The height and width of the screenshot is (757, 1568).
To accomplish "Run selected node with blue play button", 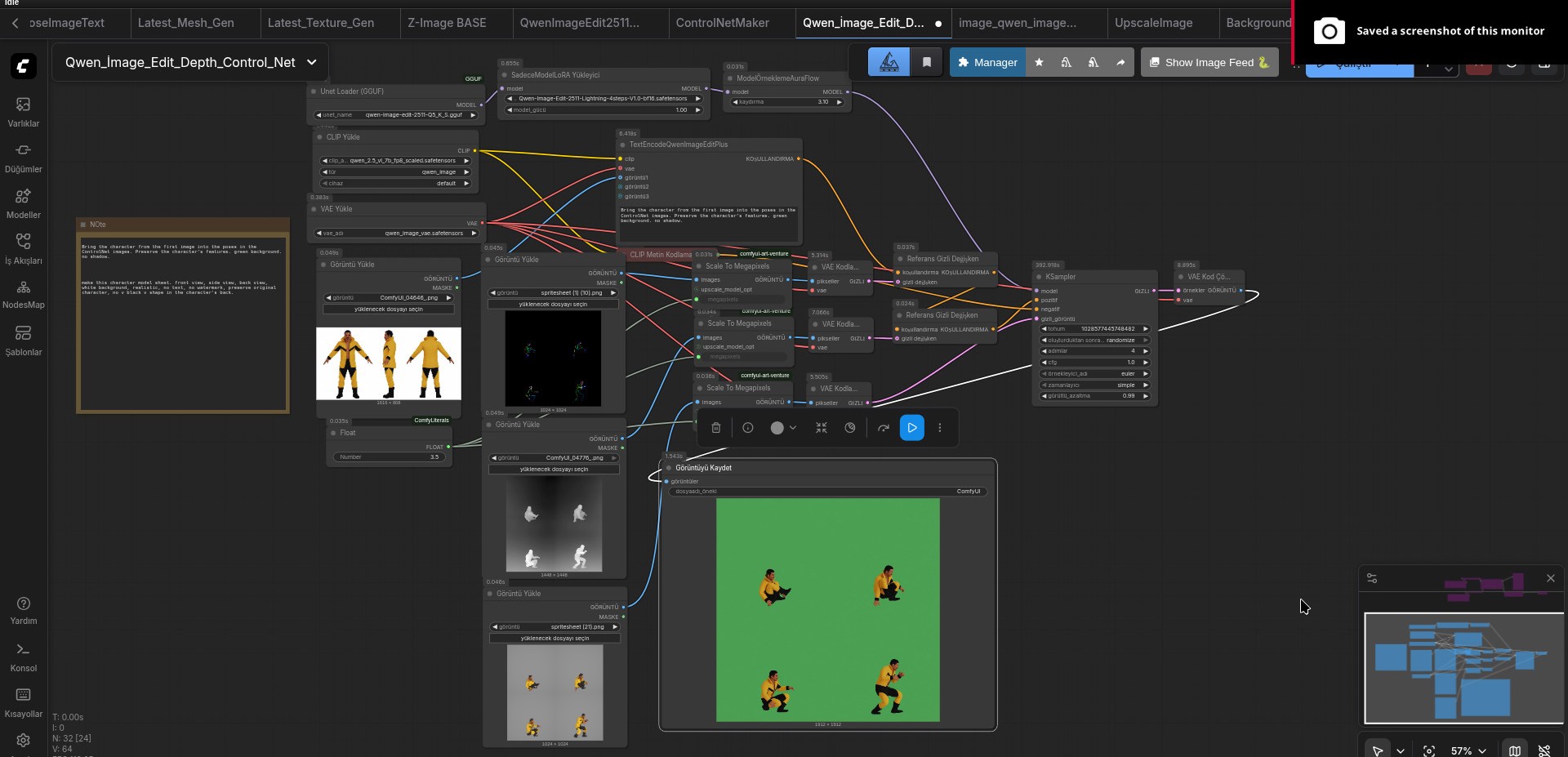I will coord(911,428).
